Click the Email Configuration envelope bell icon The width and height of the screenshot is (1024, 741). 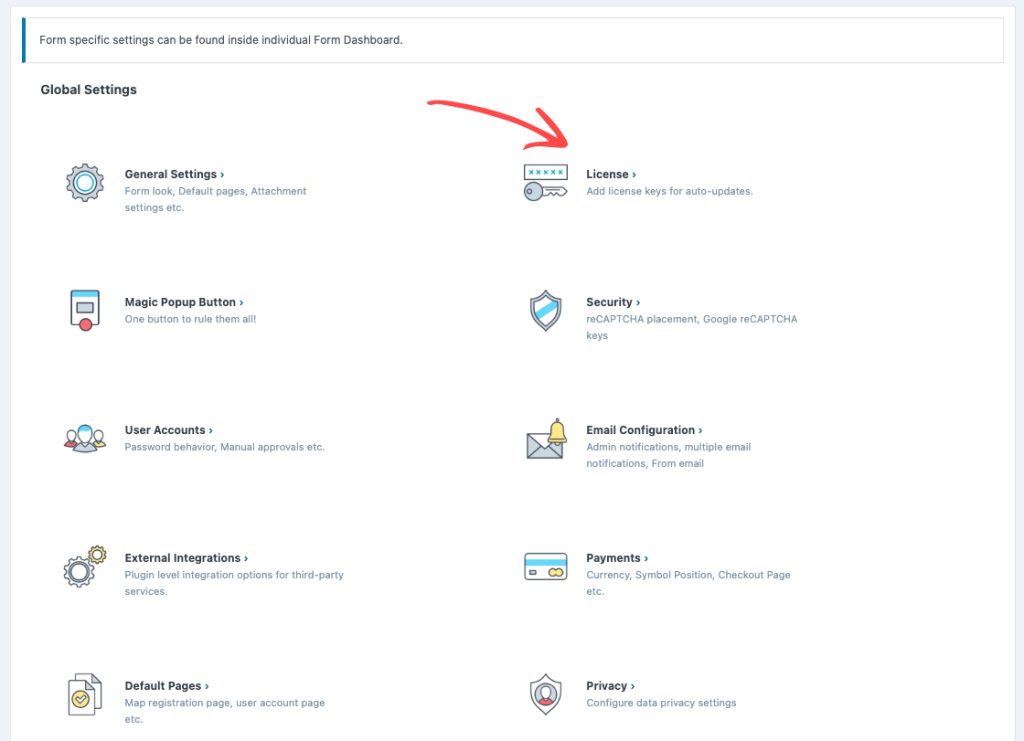(x=546, y=439)
